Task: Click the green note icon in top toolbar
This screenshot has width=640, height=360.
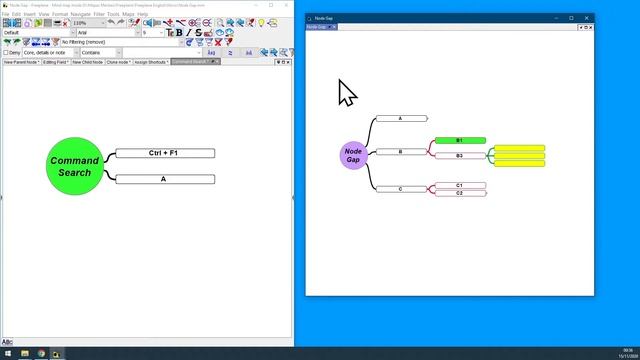Action: pos(38,23)
